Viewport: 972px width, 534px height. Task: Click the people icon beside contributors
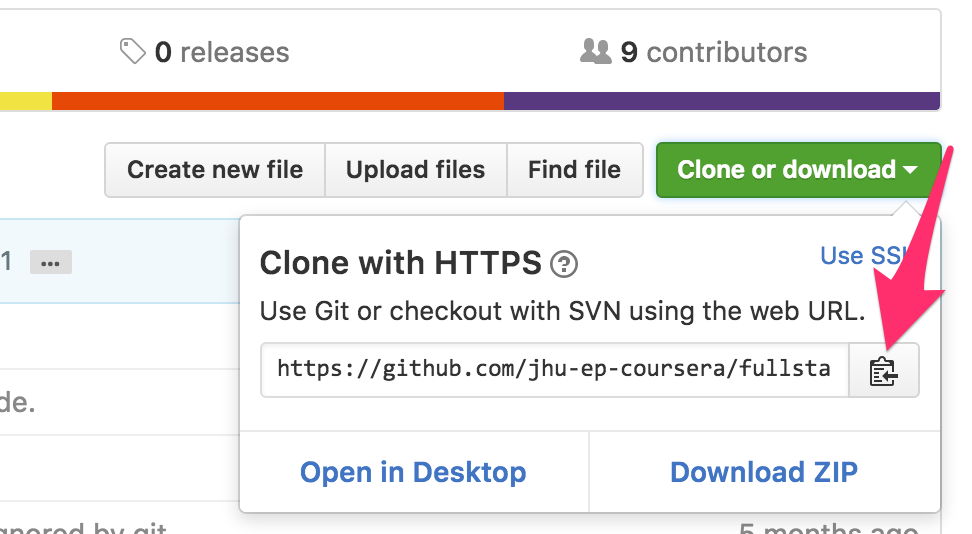coord(595,51)
